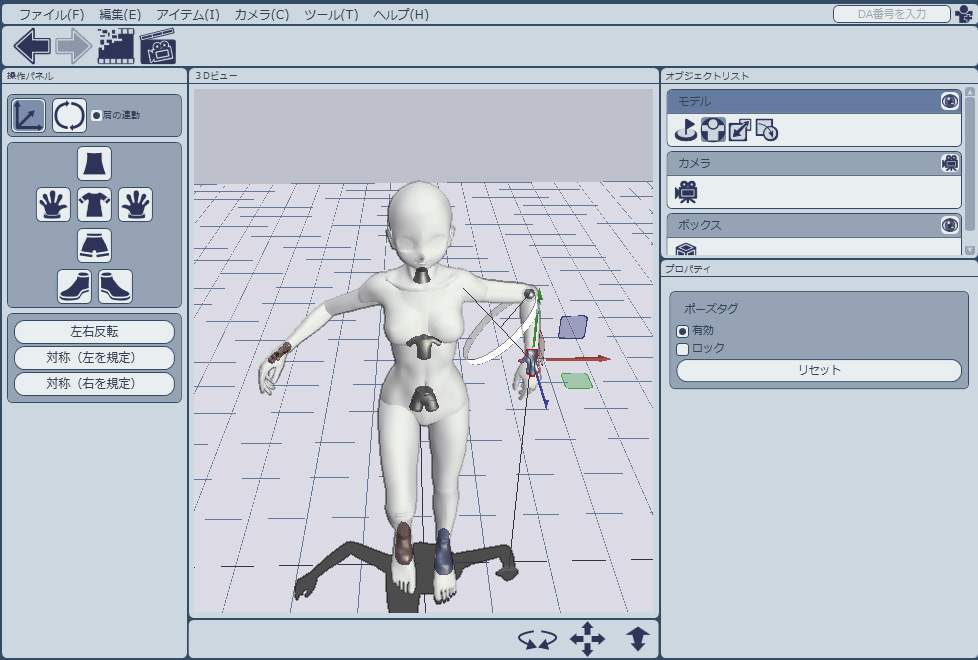
Task: Toggle the 肩の連動 option
Action: 97,115
